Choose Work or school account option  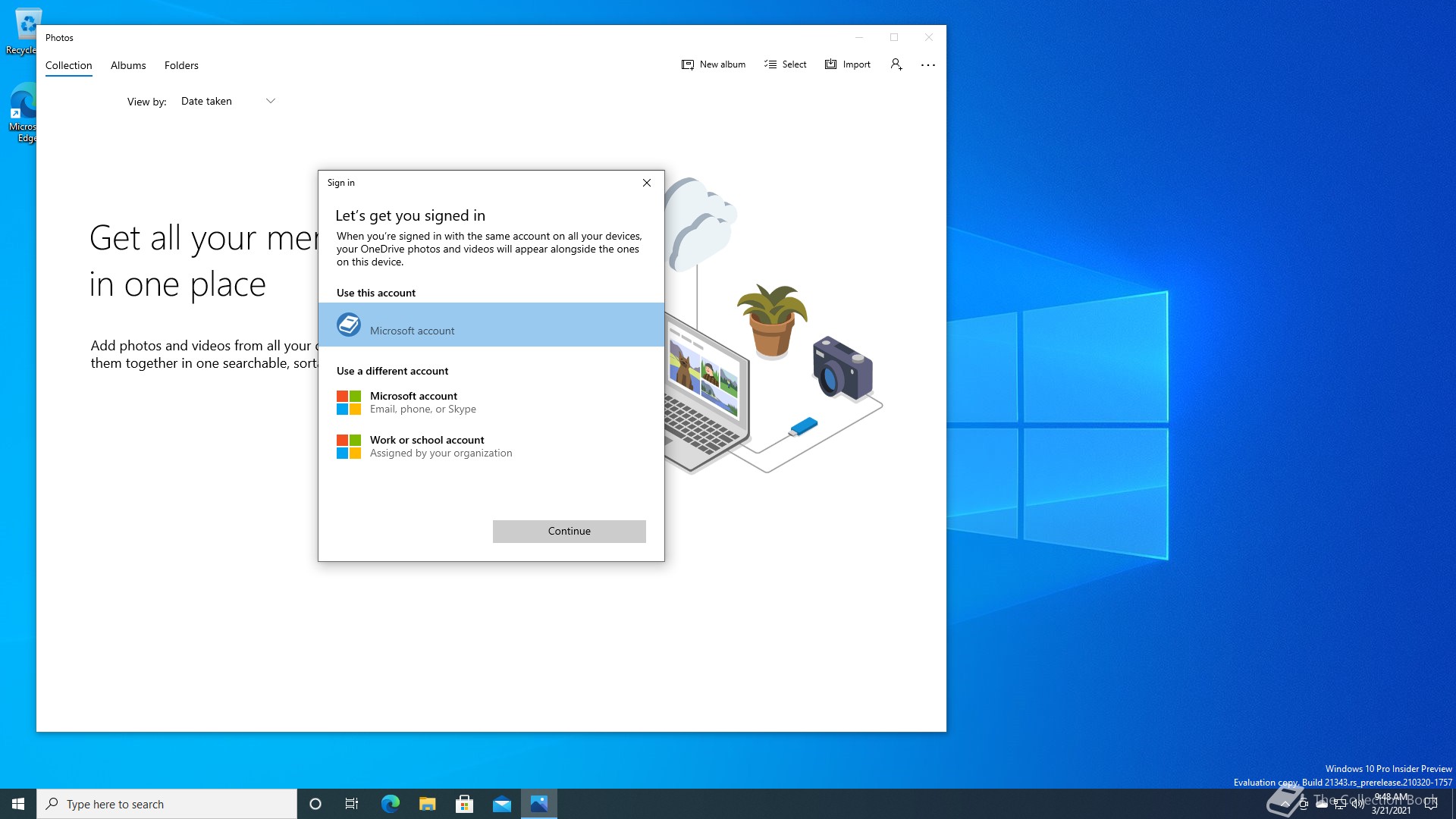(491, 447)
